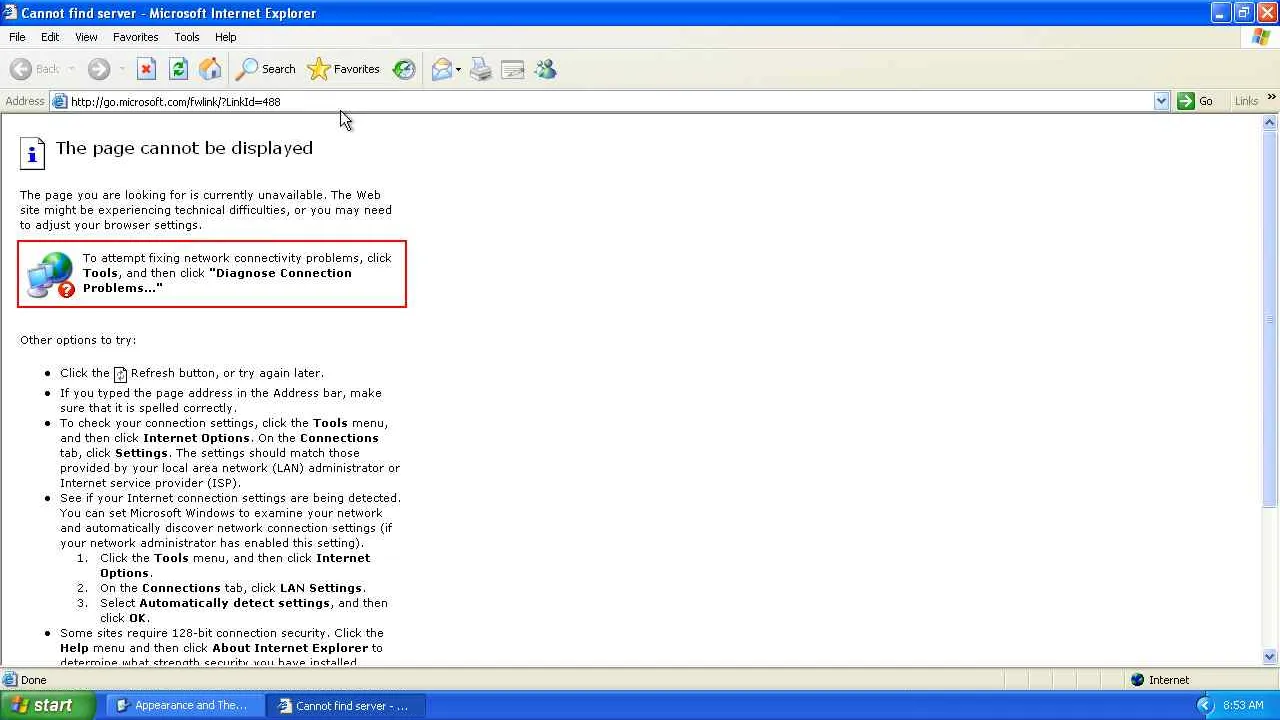Open the Help menu

(226, 37)
